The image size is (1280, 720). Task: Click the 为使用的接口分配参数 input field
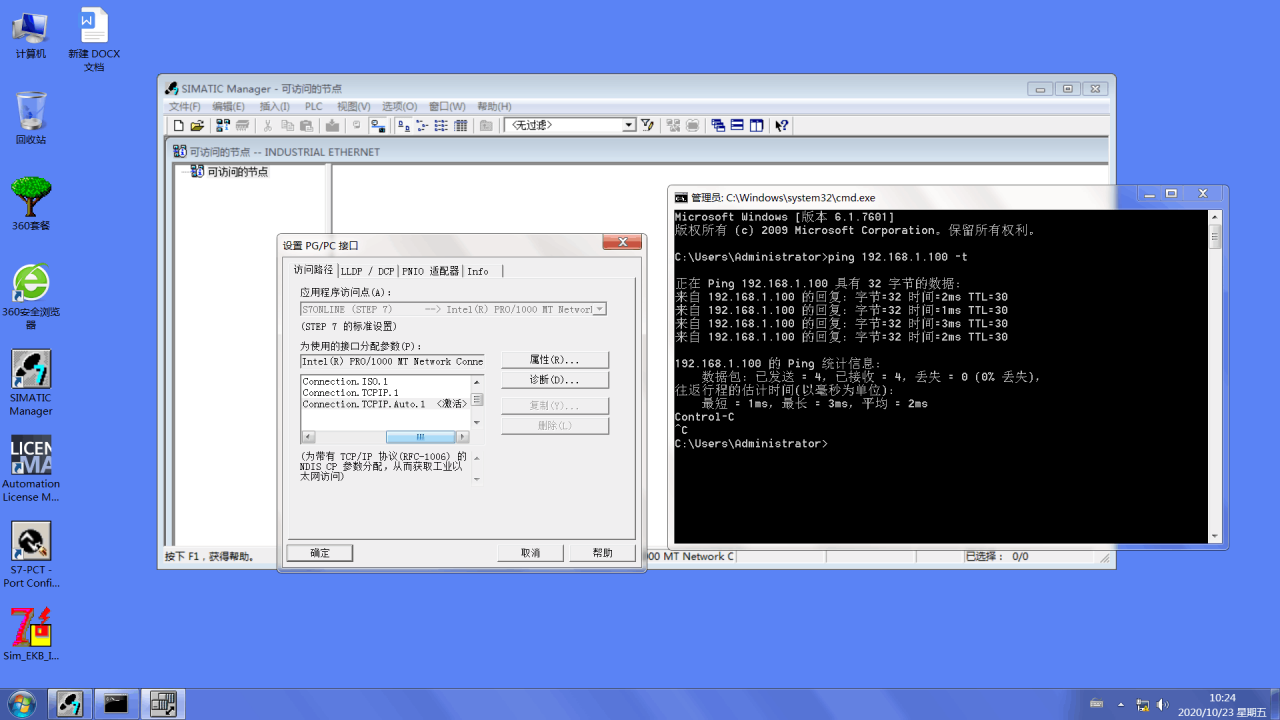click(392, 361)
